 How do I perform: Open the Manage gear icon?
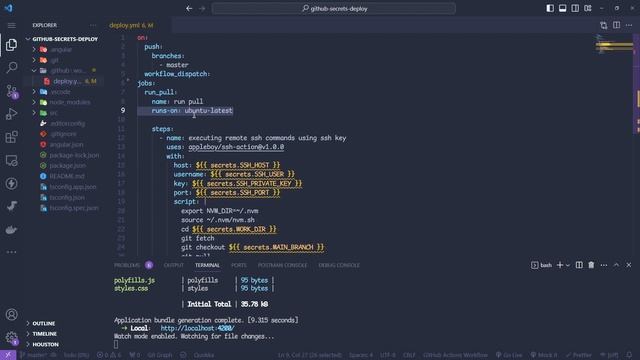coord(11,338)
